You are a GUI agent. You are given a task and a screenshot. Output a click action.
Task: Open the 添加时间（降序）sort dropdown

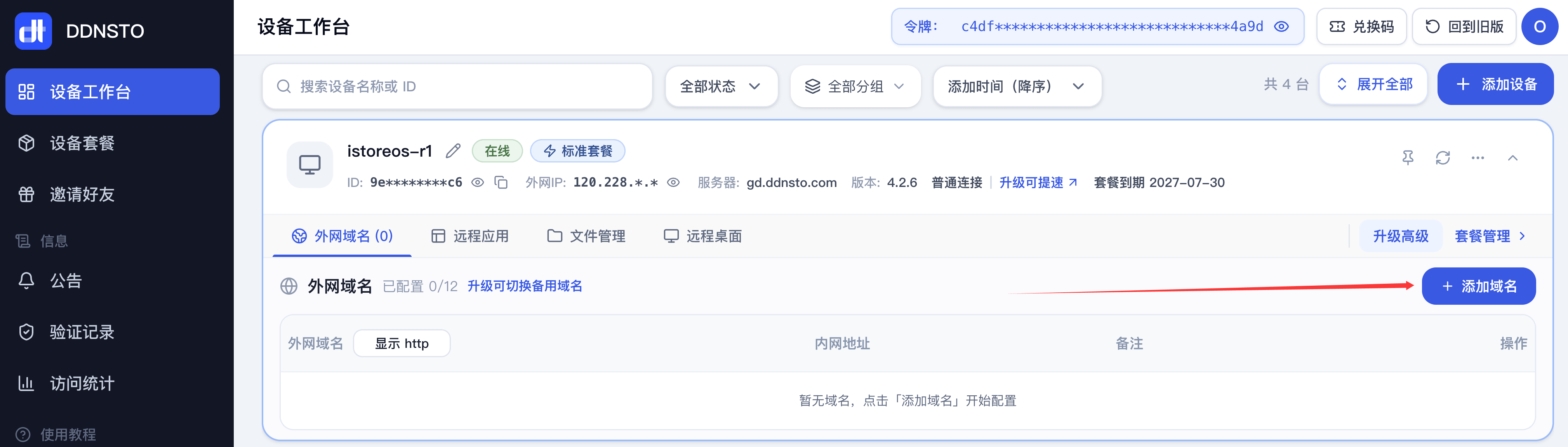point(1017,86)
